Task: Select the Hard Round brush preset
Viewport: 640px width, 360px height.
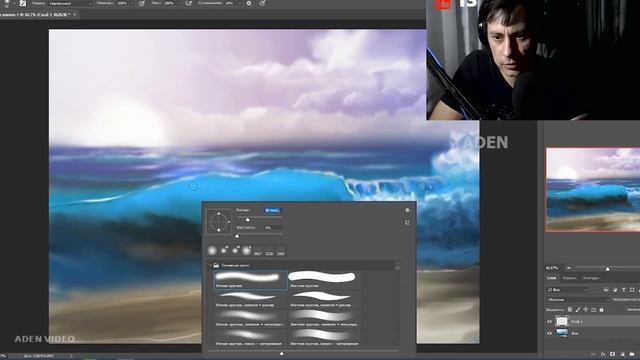Action: (324, 280)
